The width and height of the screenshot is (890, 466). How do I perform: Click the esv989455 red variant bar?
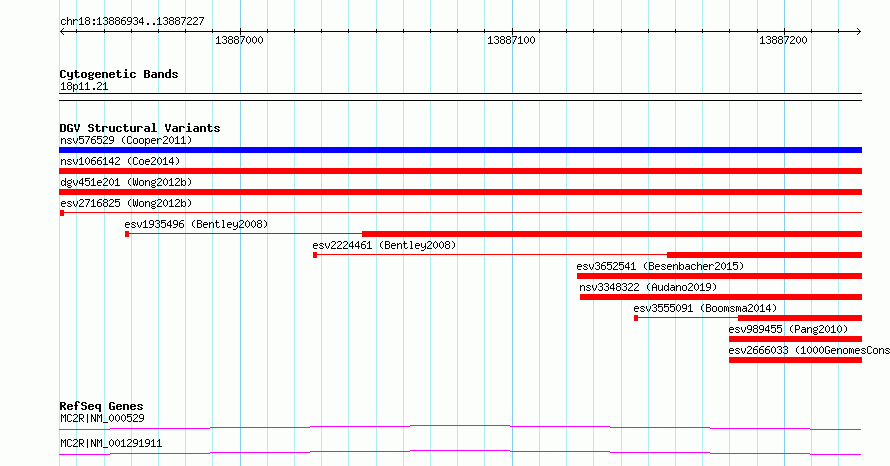(x=795, y=339)
